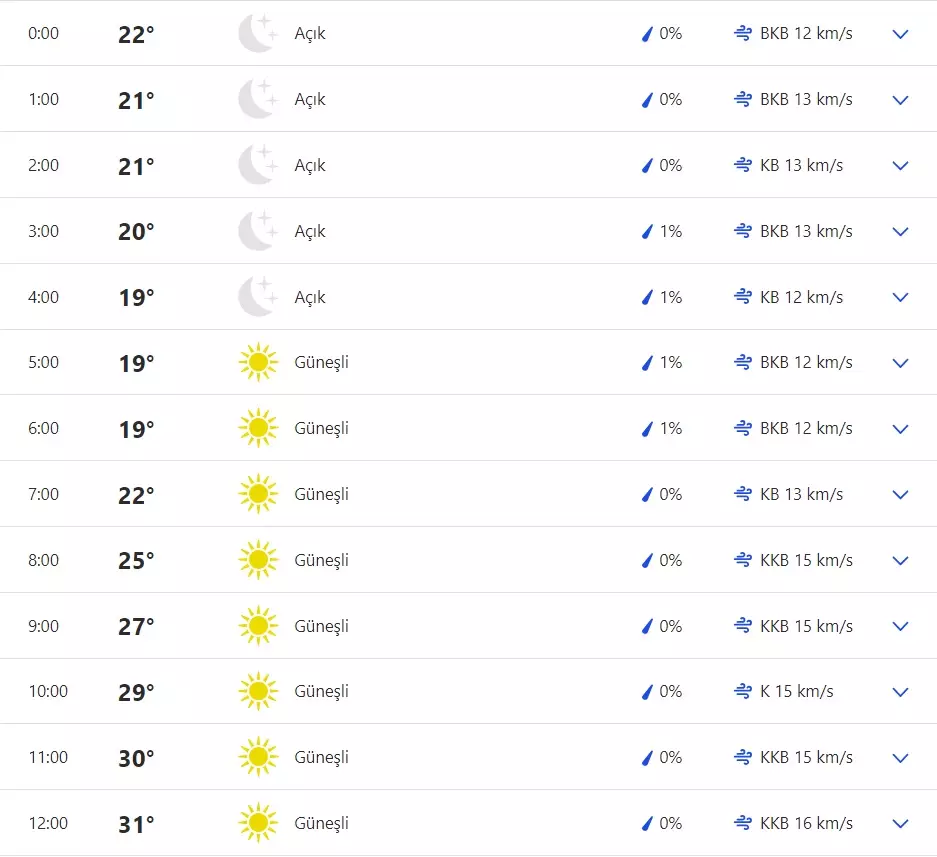937x857 pixels.
Task: Open details for the 7:00 forecast
Action: click(x=900, y=494)
